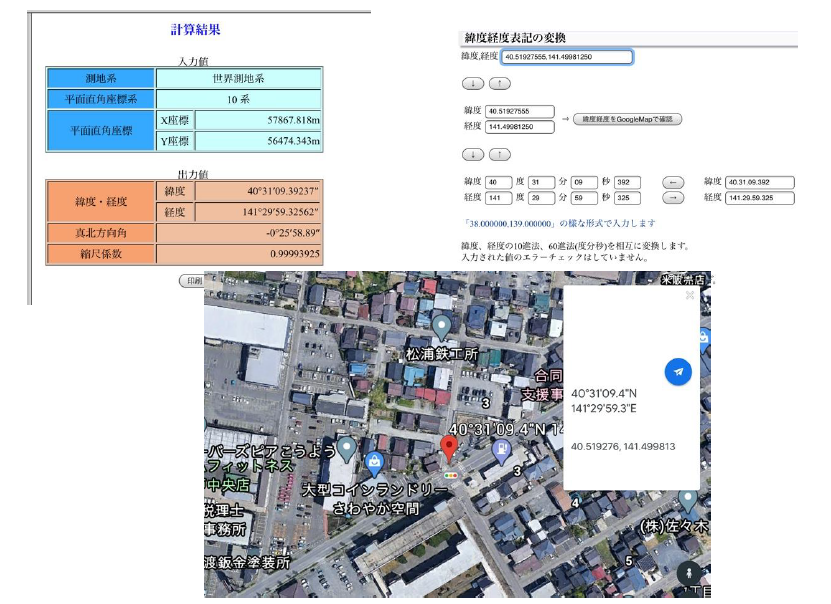Select the pin beside リバーズピアこうよう label
831x604 pixels.
[x=346, y=449]
